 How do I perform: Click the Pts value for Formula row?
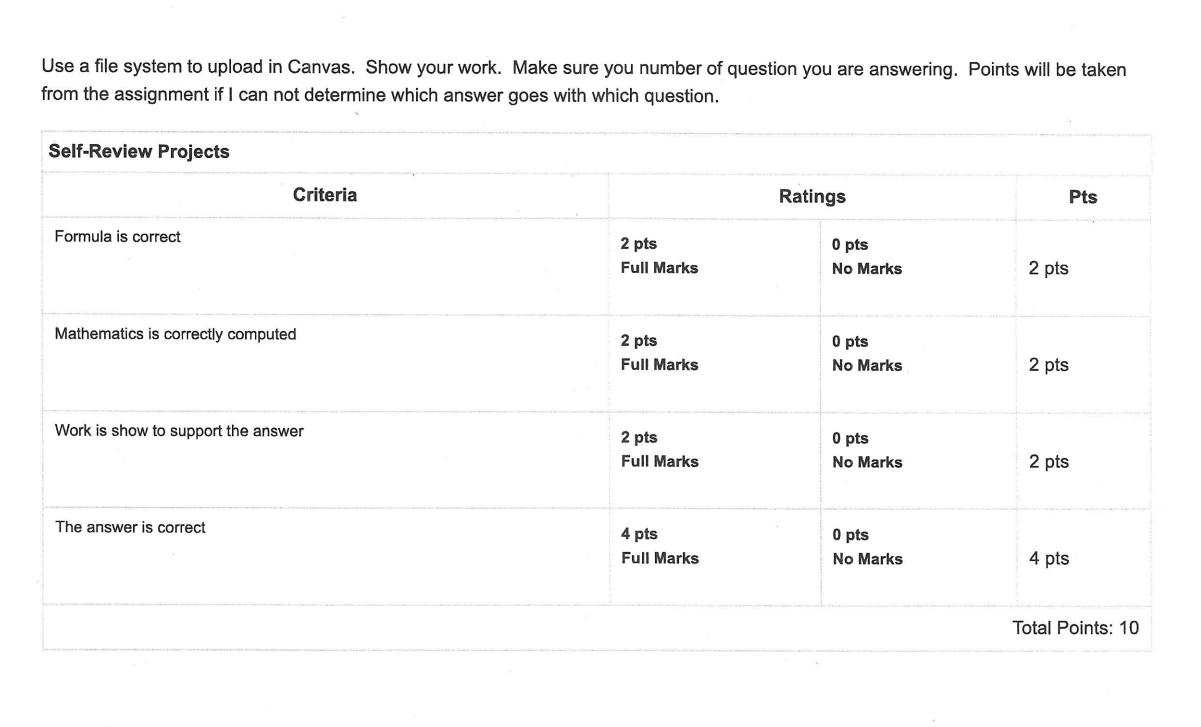(1049, 269)
